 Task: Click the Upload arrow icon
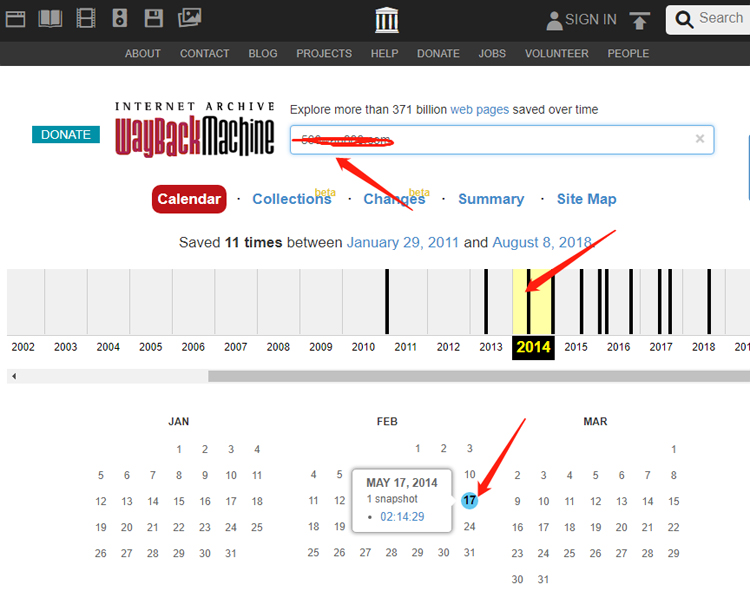(x=640, y=21)
